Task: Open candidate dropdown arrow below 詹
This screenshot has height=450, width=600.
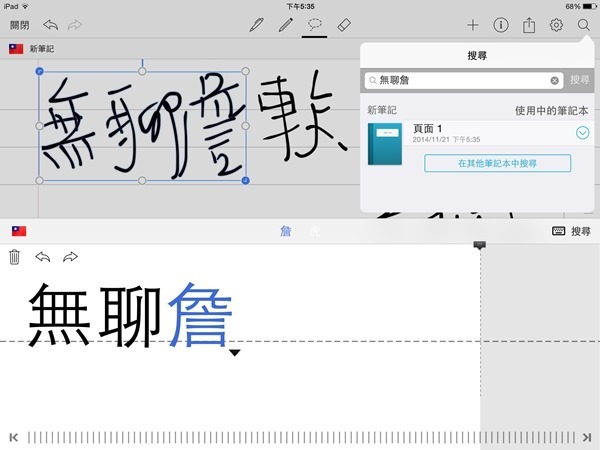Action: click(235, 352)
